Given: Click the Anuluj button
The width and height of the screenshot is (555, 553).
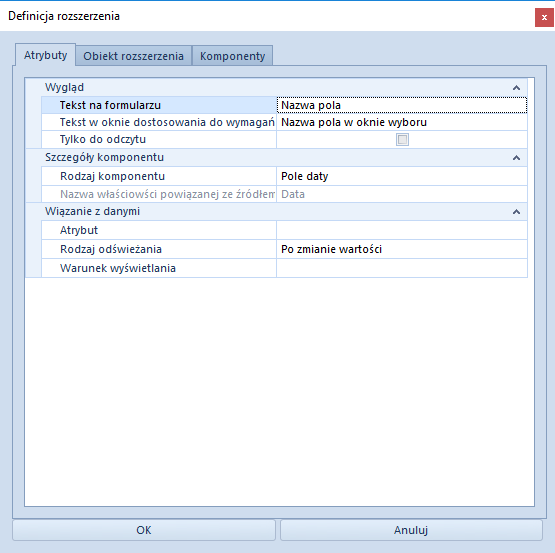Looking at the screenshot, I should click(411, 530).
